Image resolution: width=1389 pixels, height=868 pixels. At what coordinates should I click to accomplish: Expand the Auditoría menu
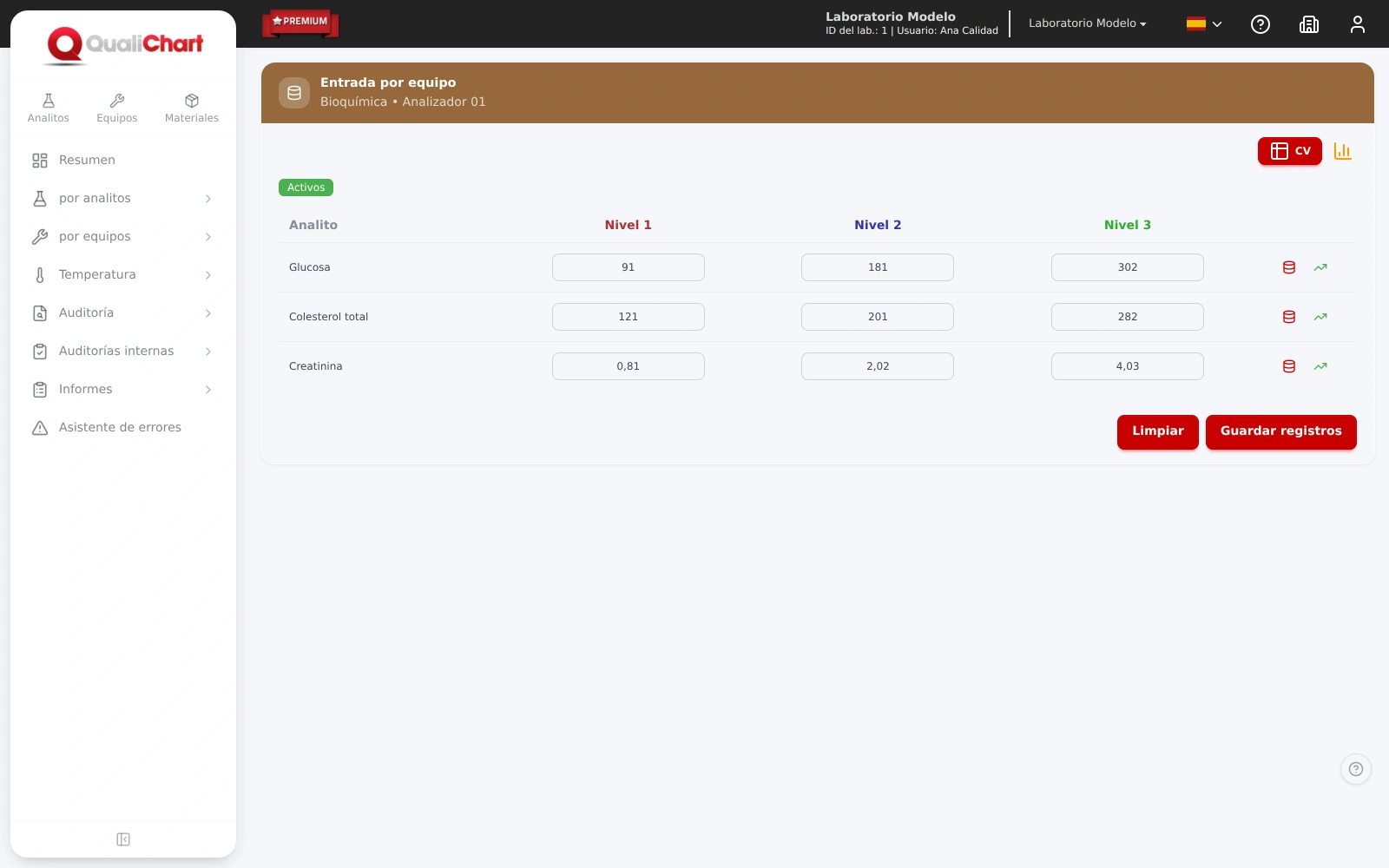123,313
